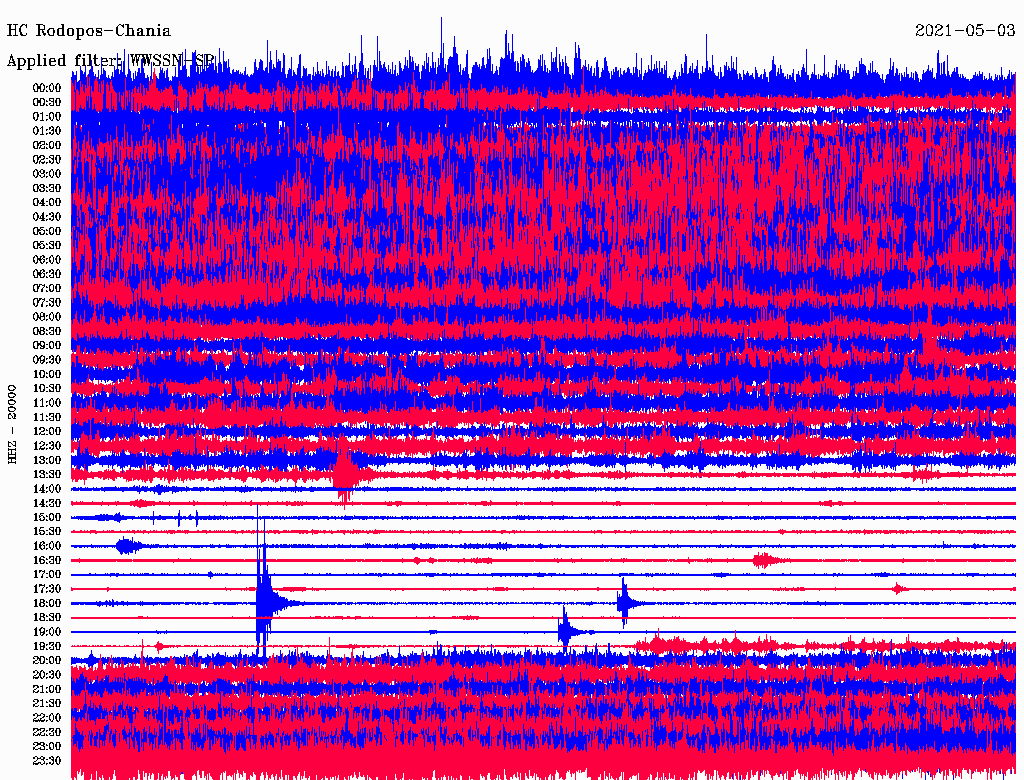Click the vertical HHZ - 20000 axis label
This screenshot has width=1024, height=780.
(x=13, y=423)
